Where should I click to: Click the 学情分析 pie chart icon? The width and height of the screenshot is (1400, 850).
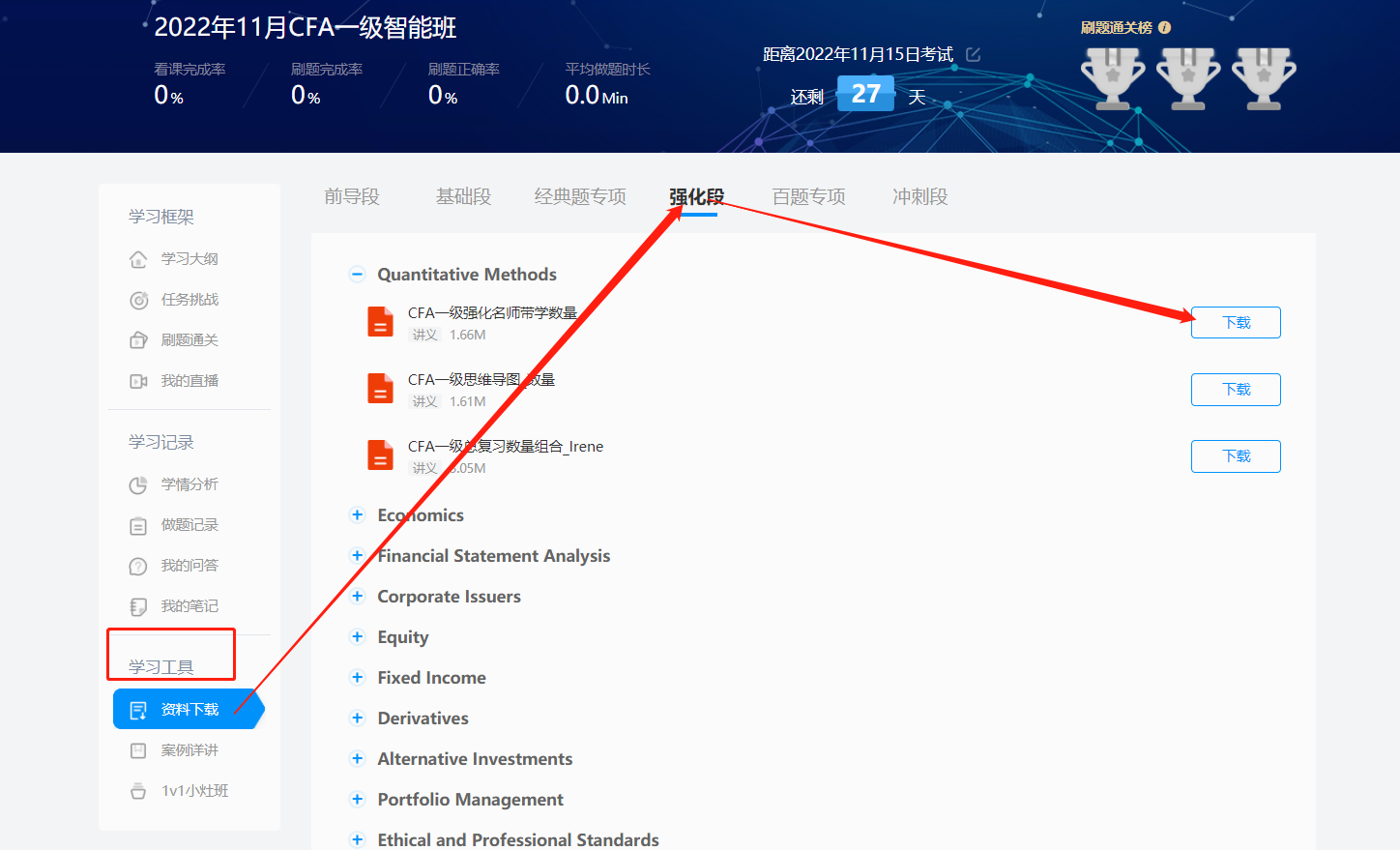138,484
